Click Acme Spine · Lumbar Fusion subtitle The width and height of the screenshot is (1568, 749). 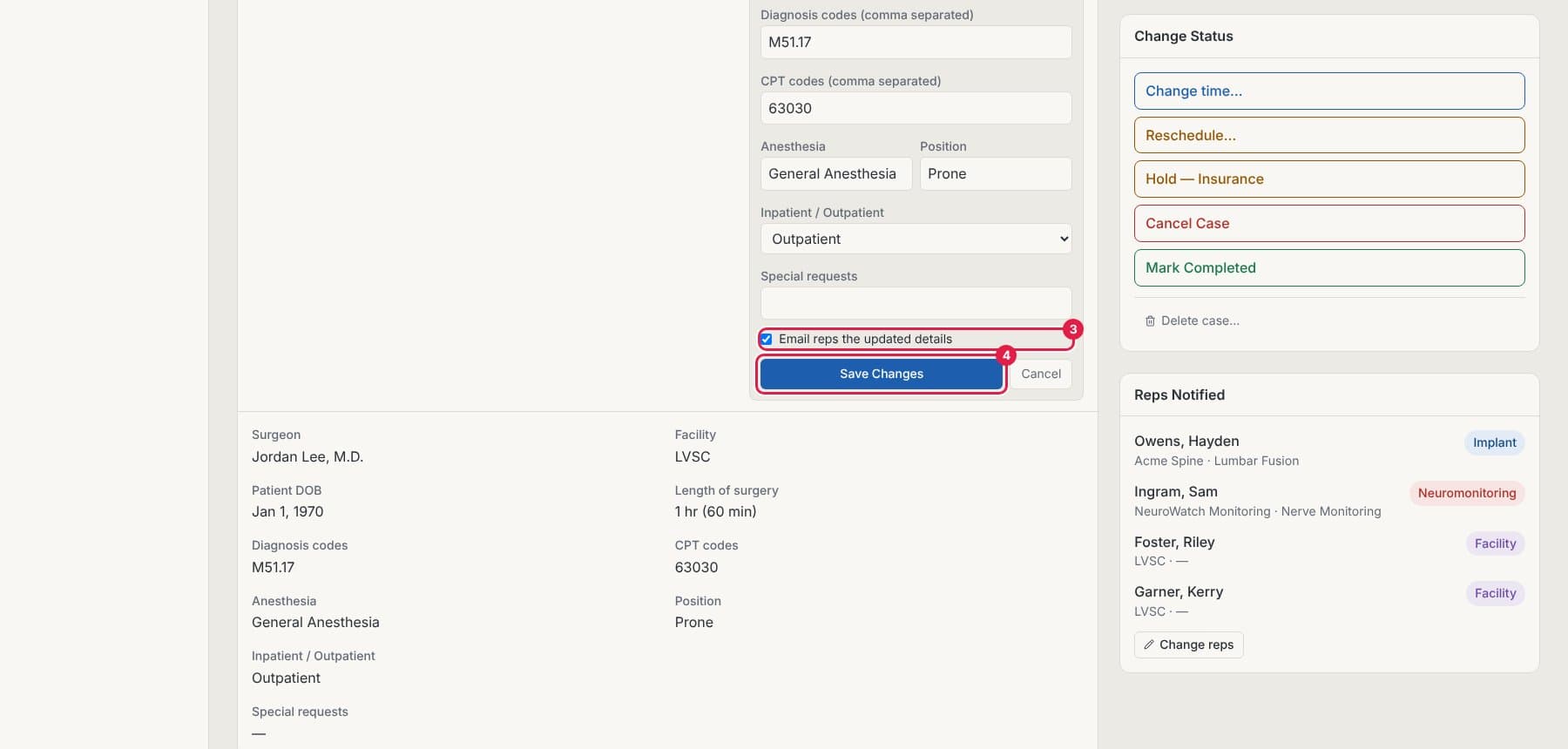pyautogui.click(x=1216, y=461)
